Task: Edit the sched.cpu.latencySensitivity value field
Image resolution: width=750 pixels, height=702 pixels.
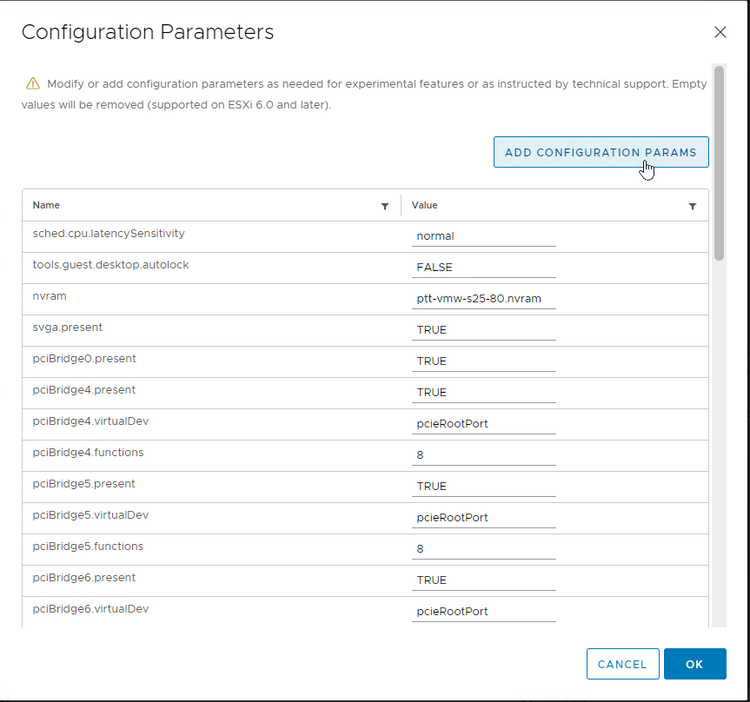Action: click(484, 236)
